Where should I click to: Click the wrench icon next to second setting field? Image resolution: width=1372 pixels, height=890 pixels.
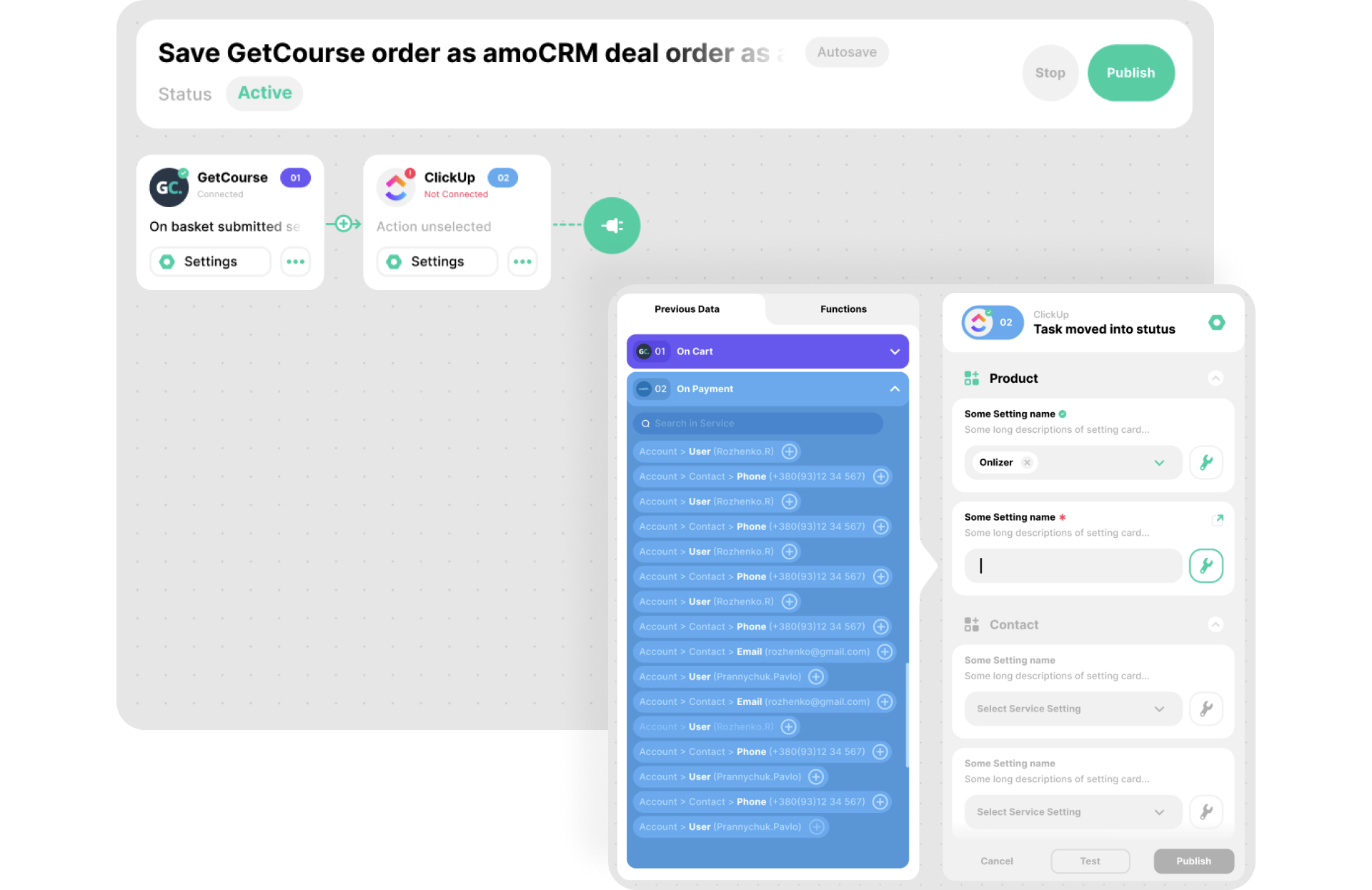click(1206, 566)
